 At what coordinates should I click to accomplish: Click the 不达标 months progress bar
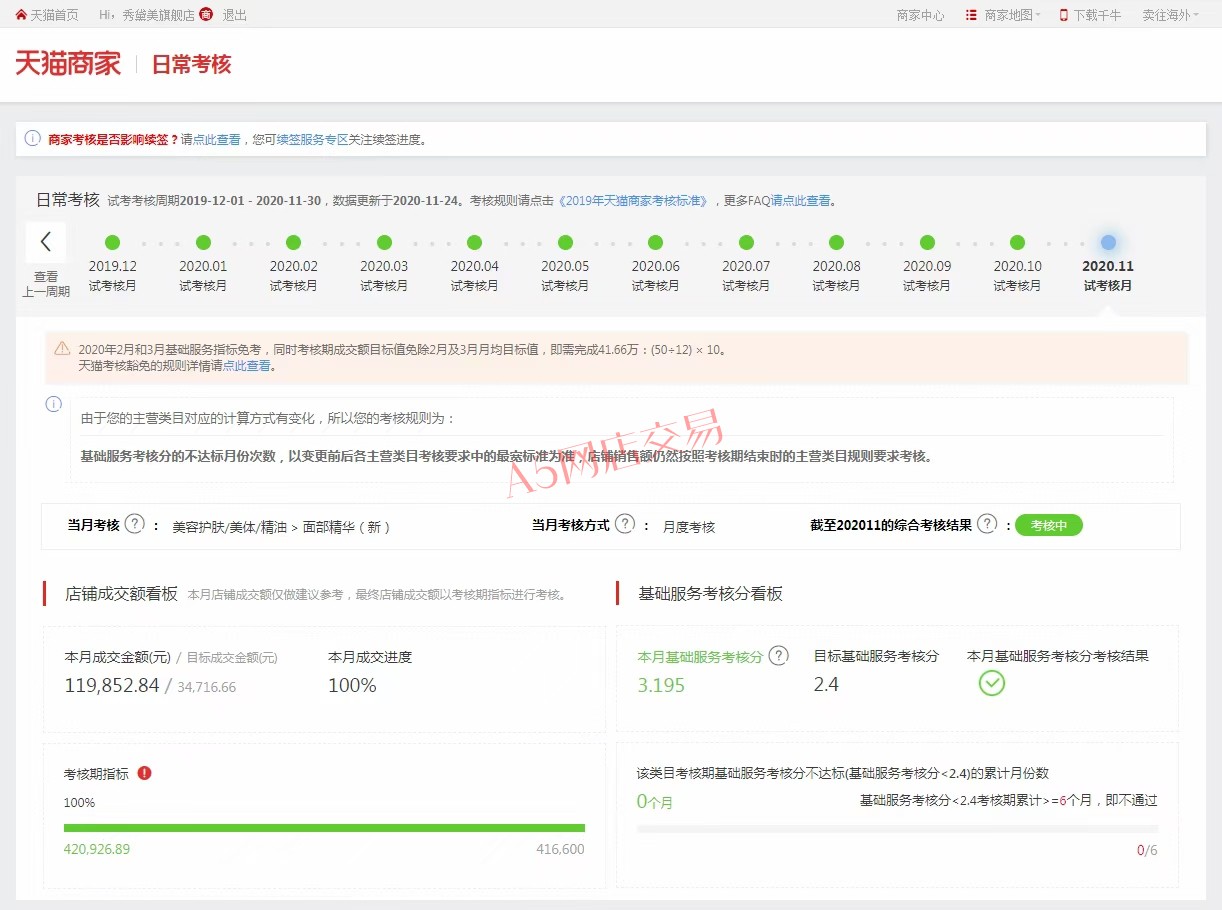[x=897, y=829]
